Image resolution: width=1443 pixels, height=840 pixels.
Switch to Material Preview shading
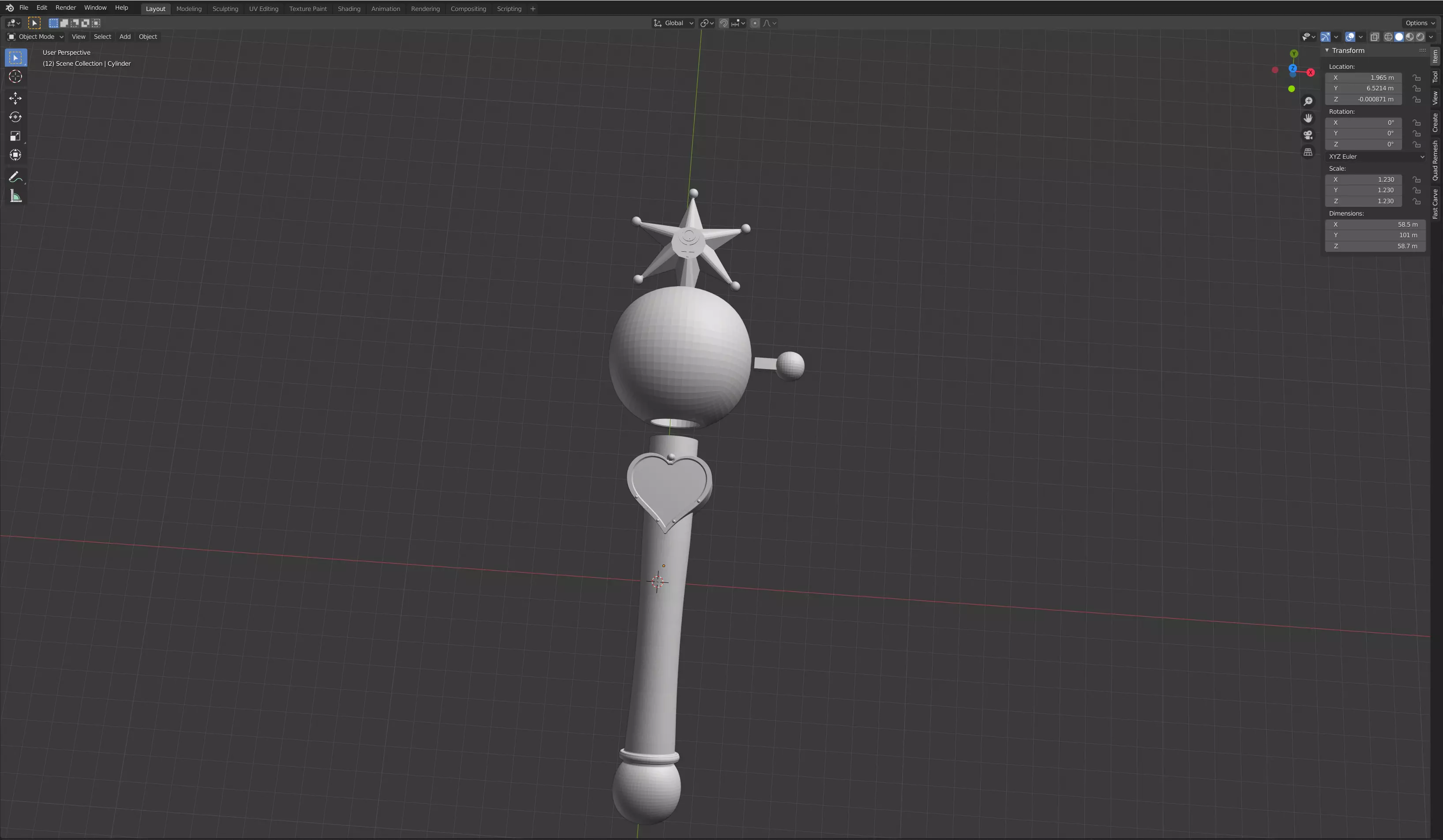[x=1410, y=37]
